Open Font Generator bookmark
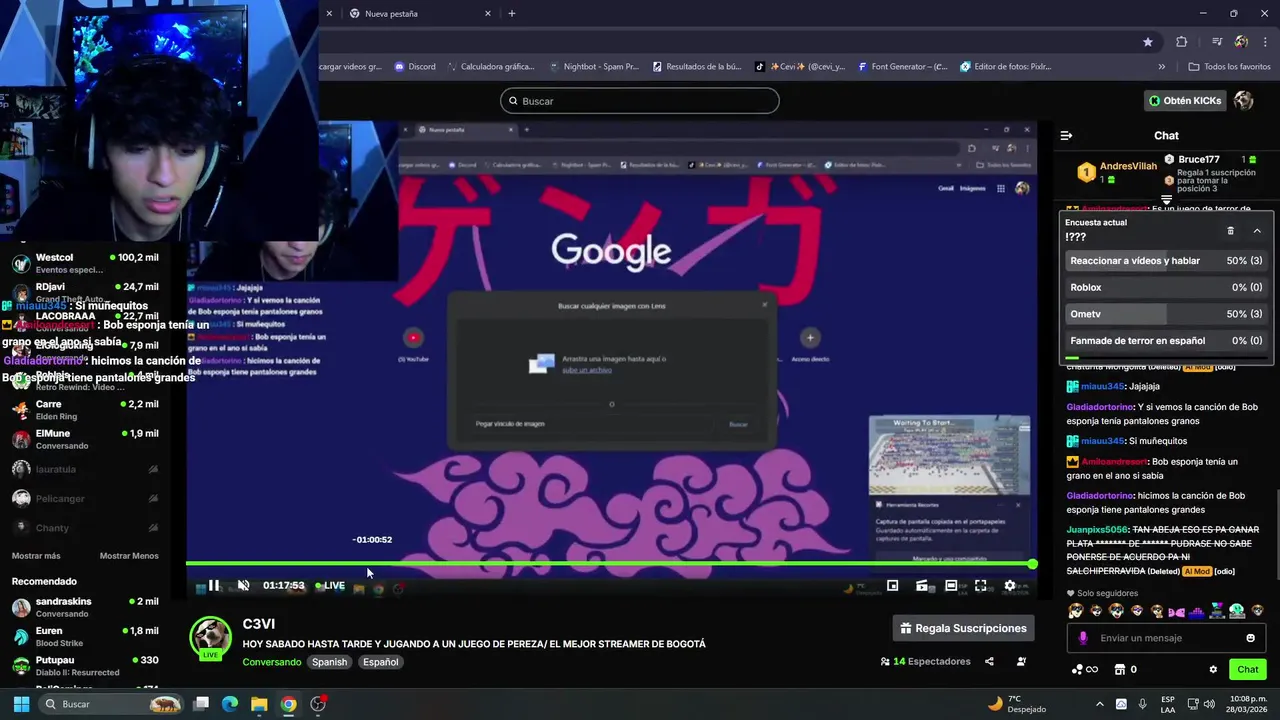Screen dimensions: 1280x720 (902, 67)
